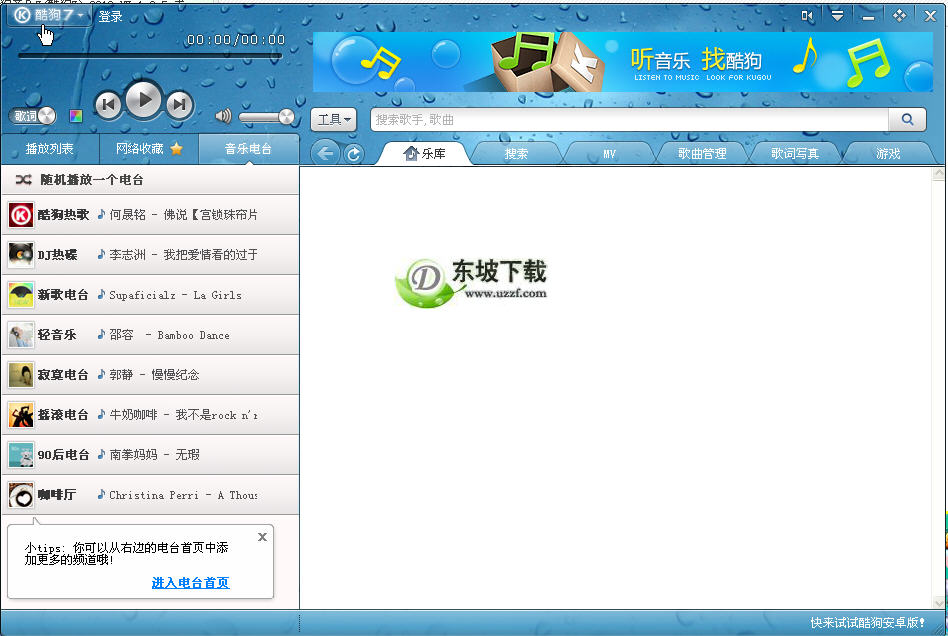Open the 进入电台首页 link
Viewport: 948px width, 636px height.
pyautogui.click(x=190, y=583)
